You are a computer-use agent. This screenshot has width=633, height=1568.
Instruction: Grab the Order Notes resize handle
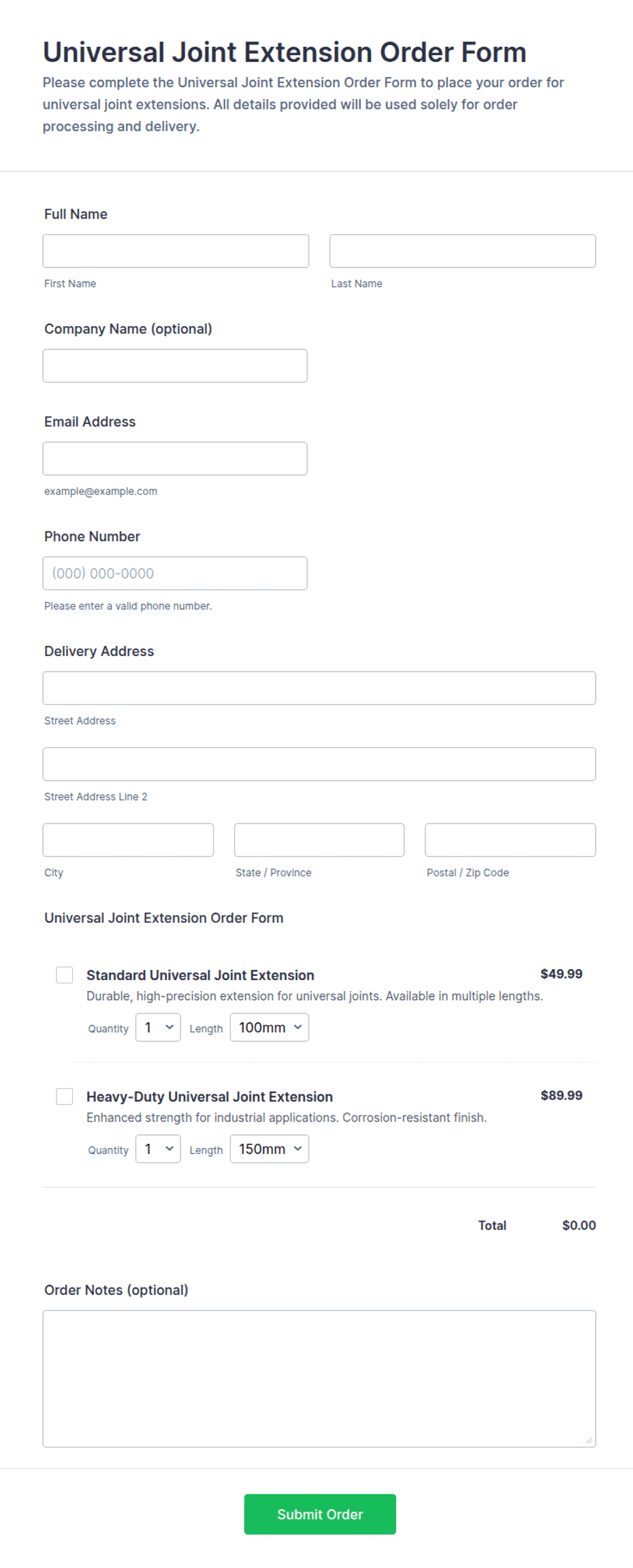pos(589,1440)
